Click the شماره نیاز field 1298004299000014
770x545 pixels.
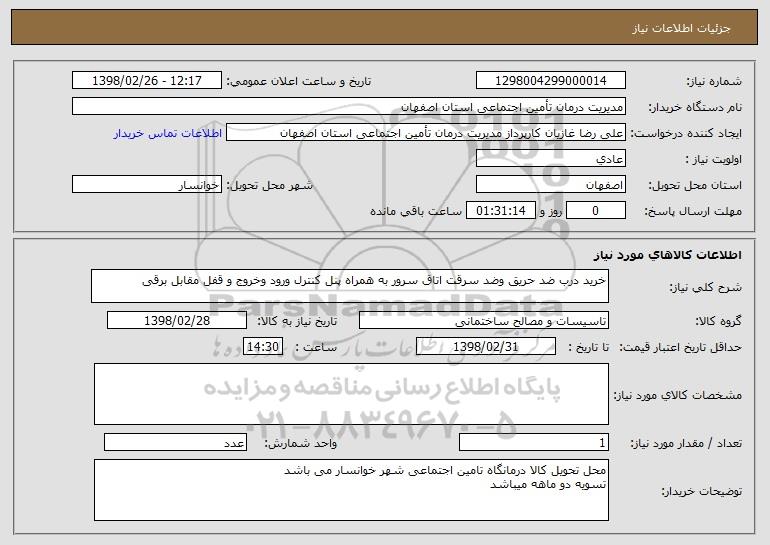click(550, 80)
